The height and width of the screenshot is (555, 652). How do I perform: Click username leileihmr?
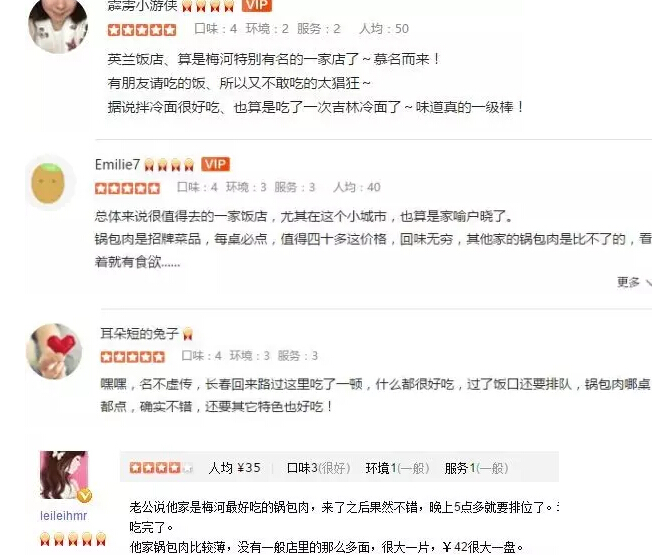point(64,516)
